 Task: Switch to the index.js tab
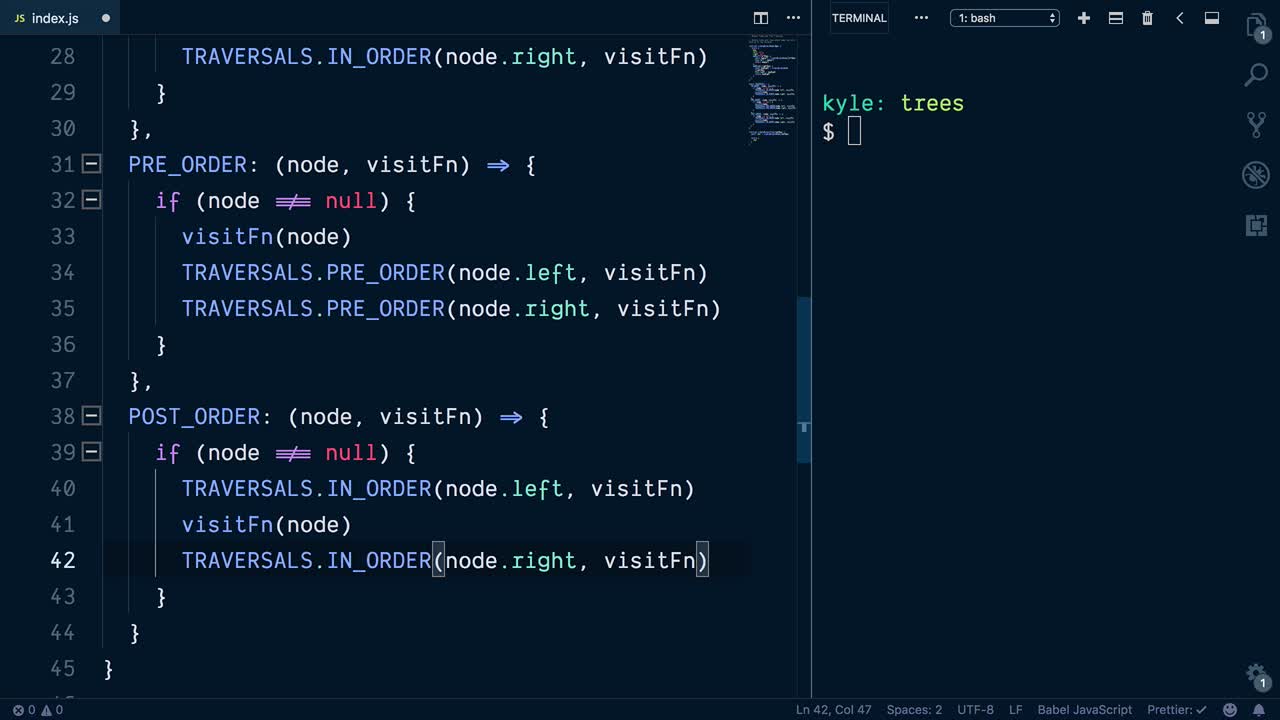55,18
